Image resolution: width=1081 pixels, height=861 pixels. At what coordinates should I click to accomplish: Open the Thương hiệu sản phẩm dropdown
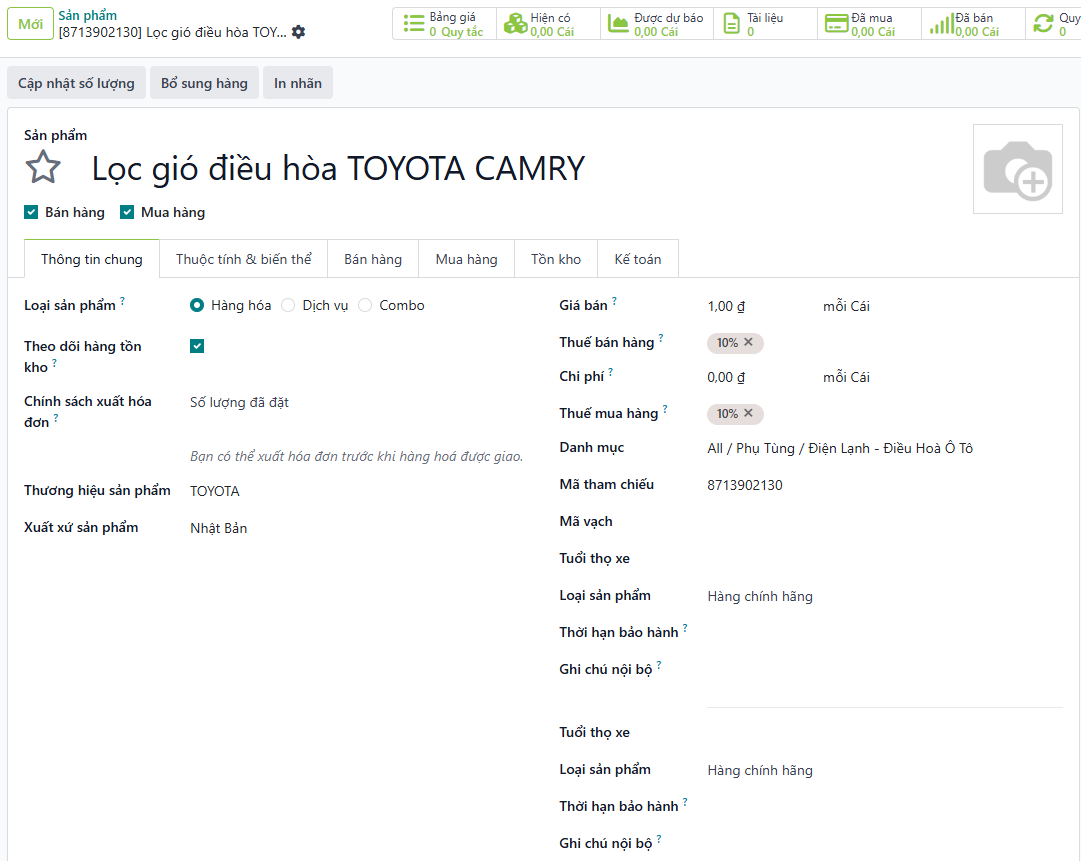click(355, 491)
